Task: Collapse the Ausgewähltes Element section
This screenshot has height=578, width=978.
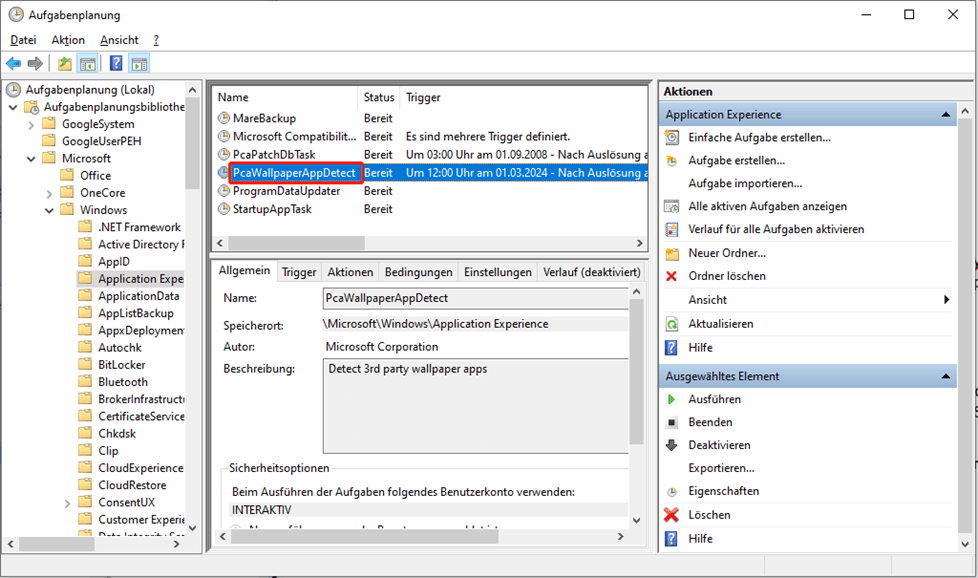Action: pos(944,376)
